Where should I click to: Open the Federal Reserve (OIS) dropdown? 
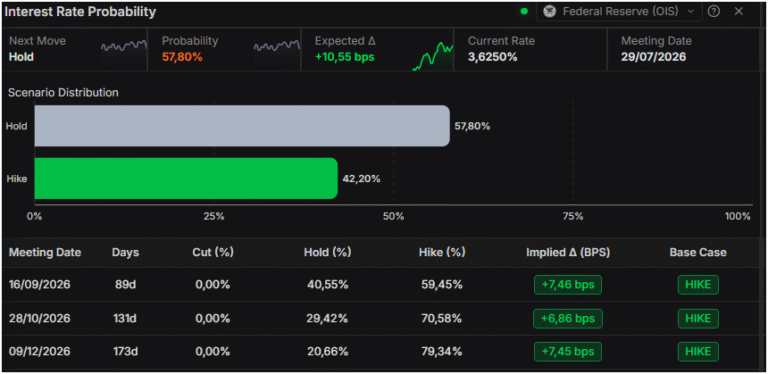coord(619,11)
